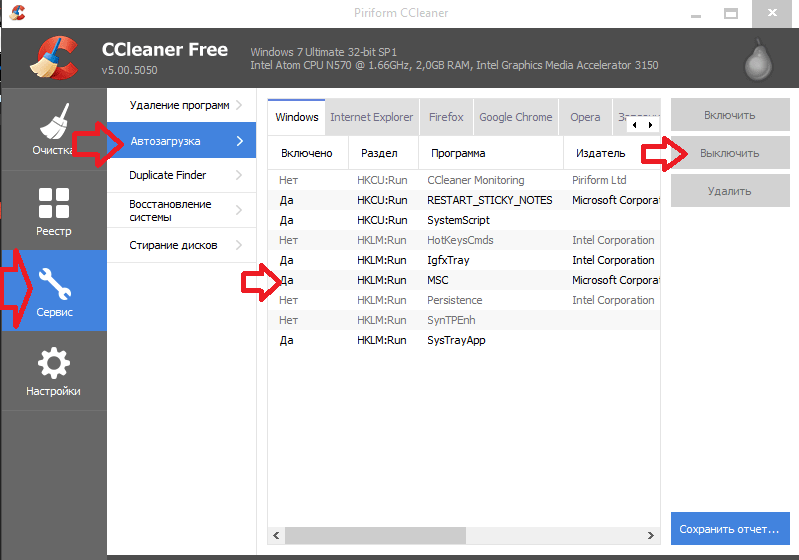Screen dimensions: 799x560
Task: Click the CCleaner title bar app icon
Action: click(x=17, y=13)
